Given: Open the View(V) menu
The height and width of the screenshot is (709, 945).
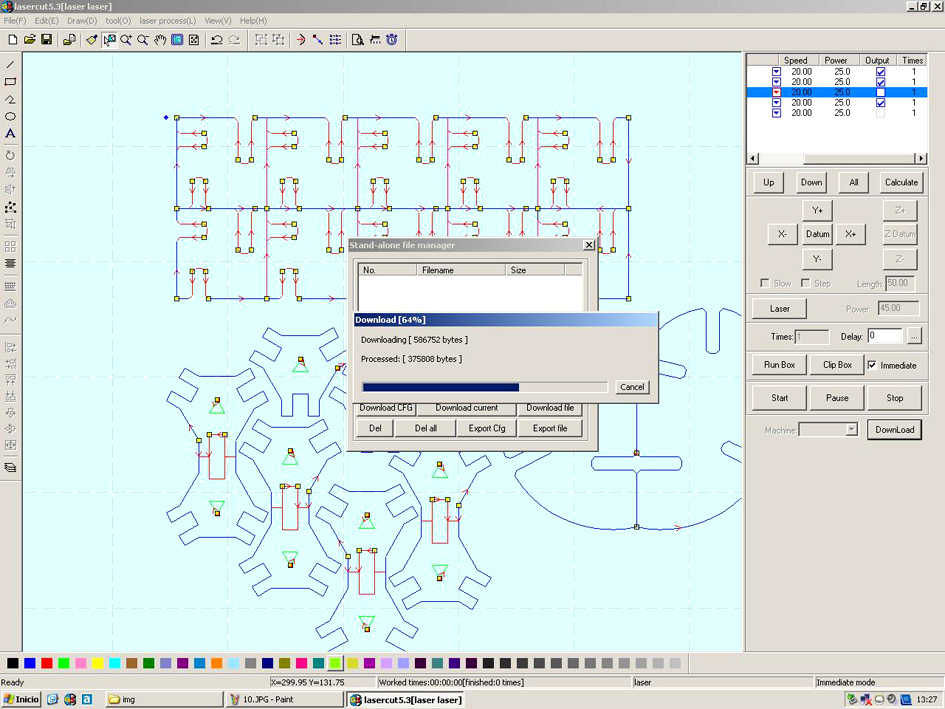Looking at the screenshot, I should tap(218, 20).
